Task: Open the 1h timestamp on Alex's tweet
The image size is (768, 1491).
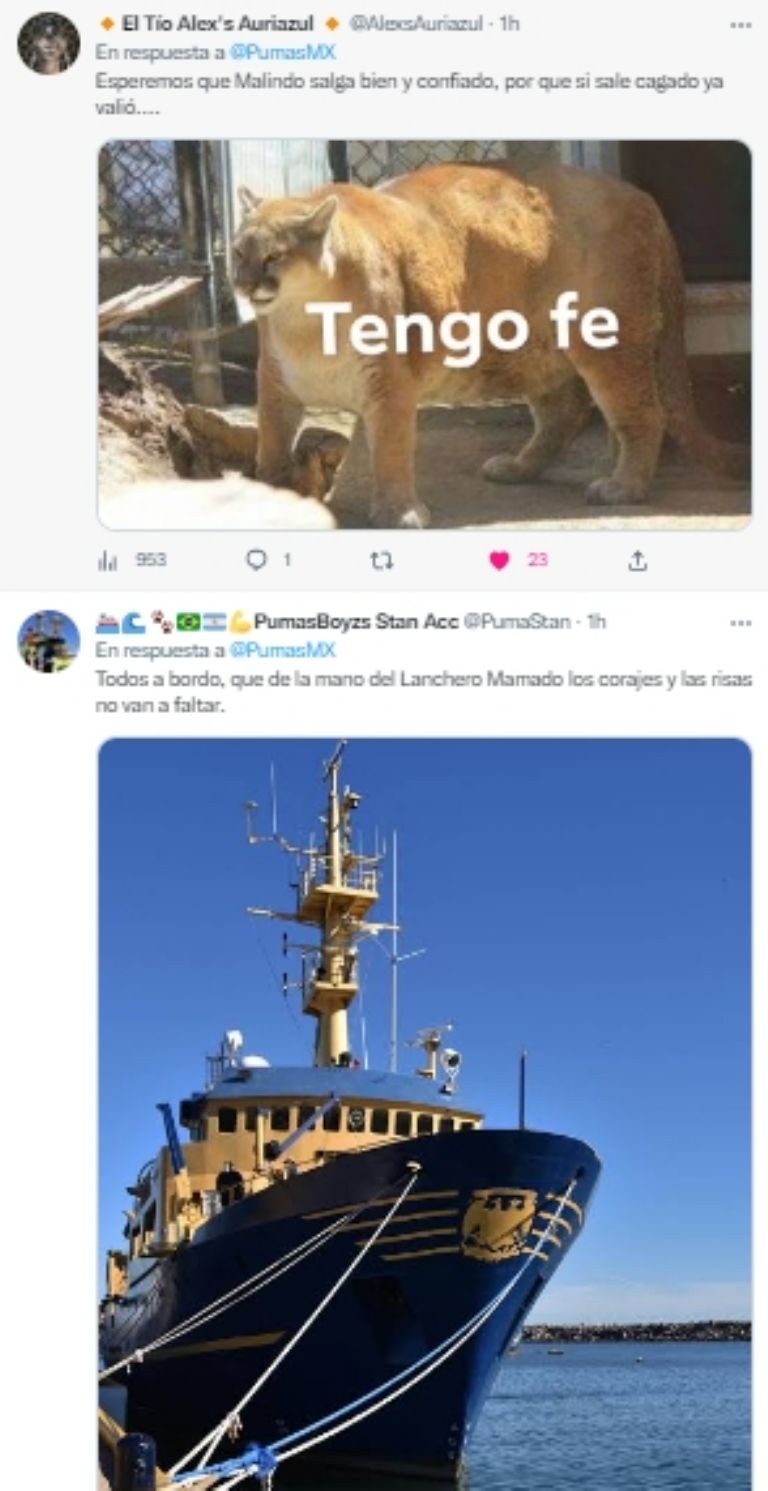Action: [x=508, y=24]
